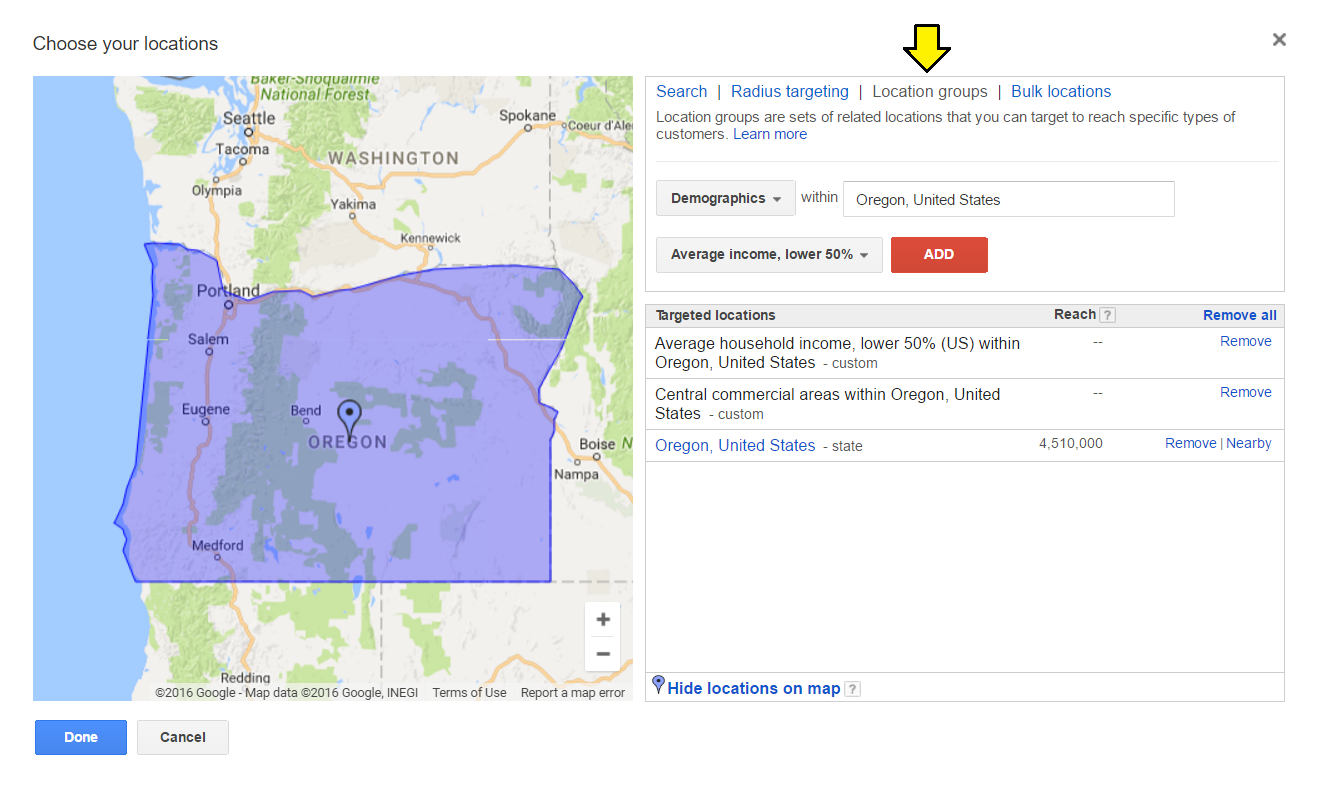Open the Bulk locations tab
The width and height of the screenshot is (1318, 788).
point(1061,91)
